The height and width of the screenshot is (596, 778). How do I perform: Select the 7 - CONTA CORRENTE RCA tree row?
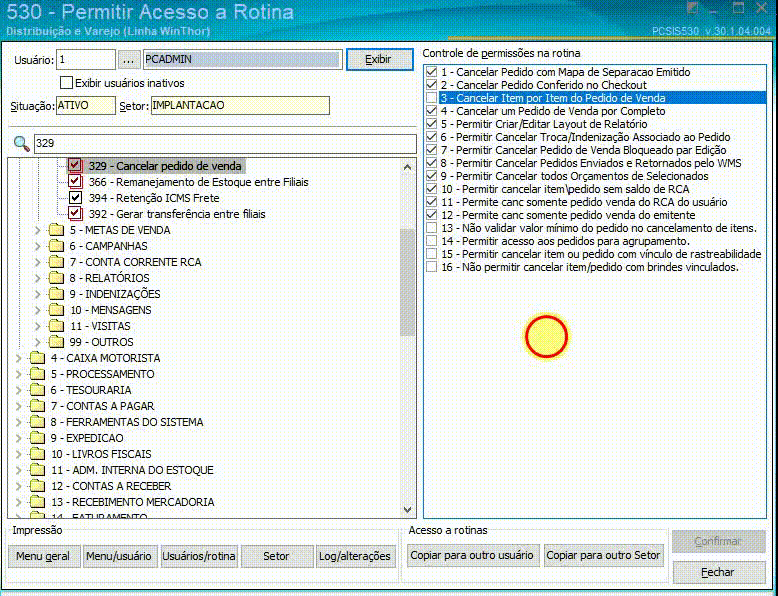tap(135, 262)
